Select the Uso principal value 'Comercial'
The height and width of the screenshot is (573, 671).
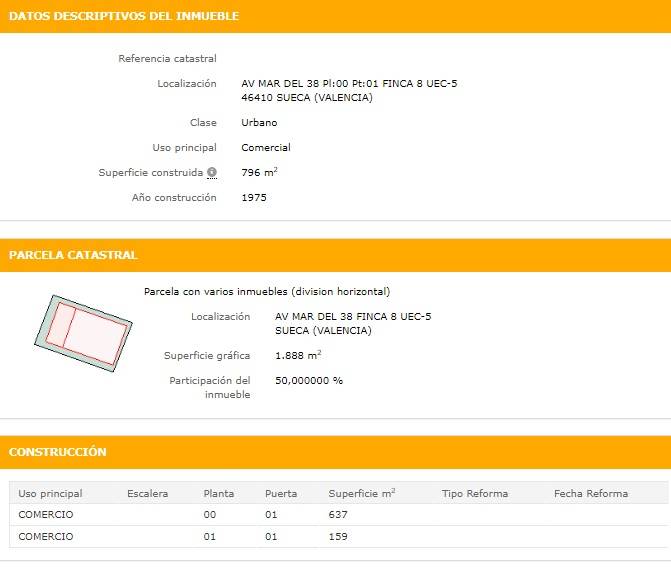click(266, 148)
